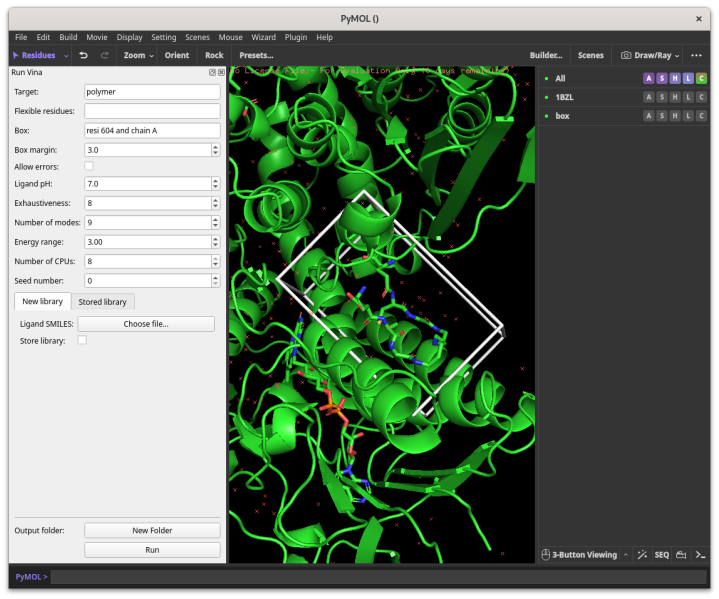Check the Store library checkbox
Screen dimensions: 719x599
pos(82,341)
